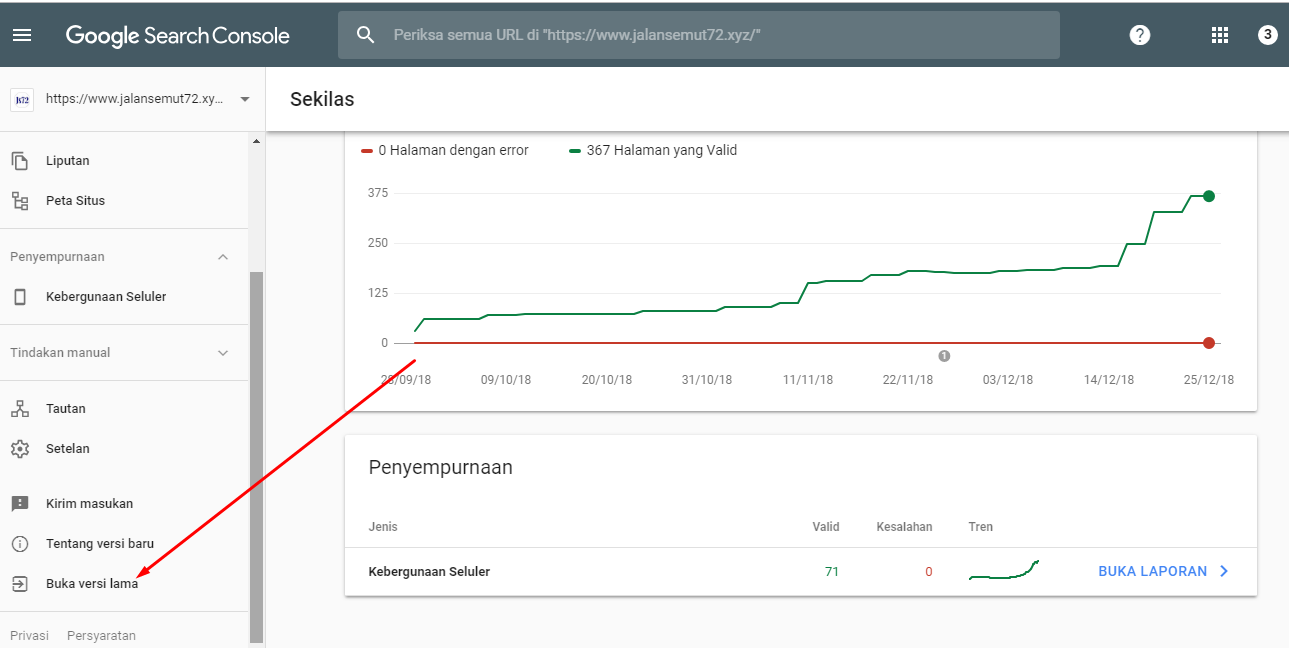Click the Tren column header
The image size is (1289, 648).
point(981,527)
